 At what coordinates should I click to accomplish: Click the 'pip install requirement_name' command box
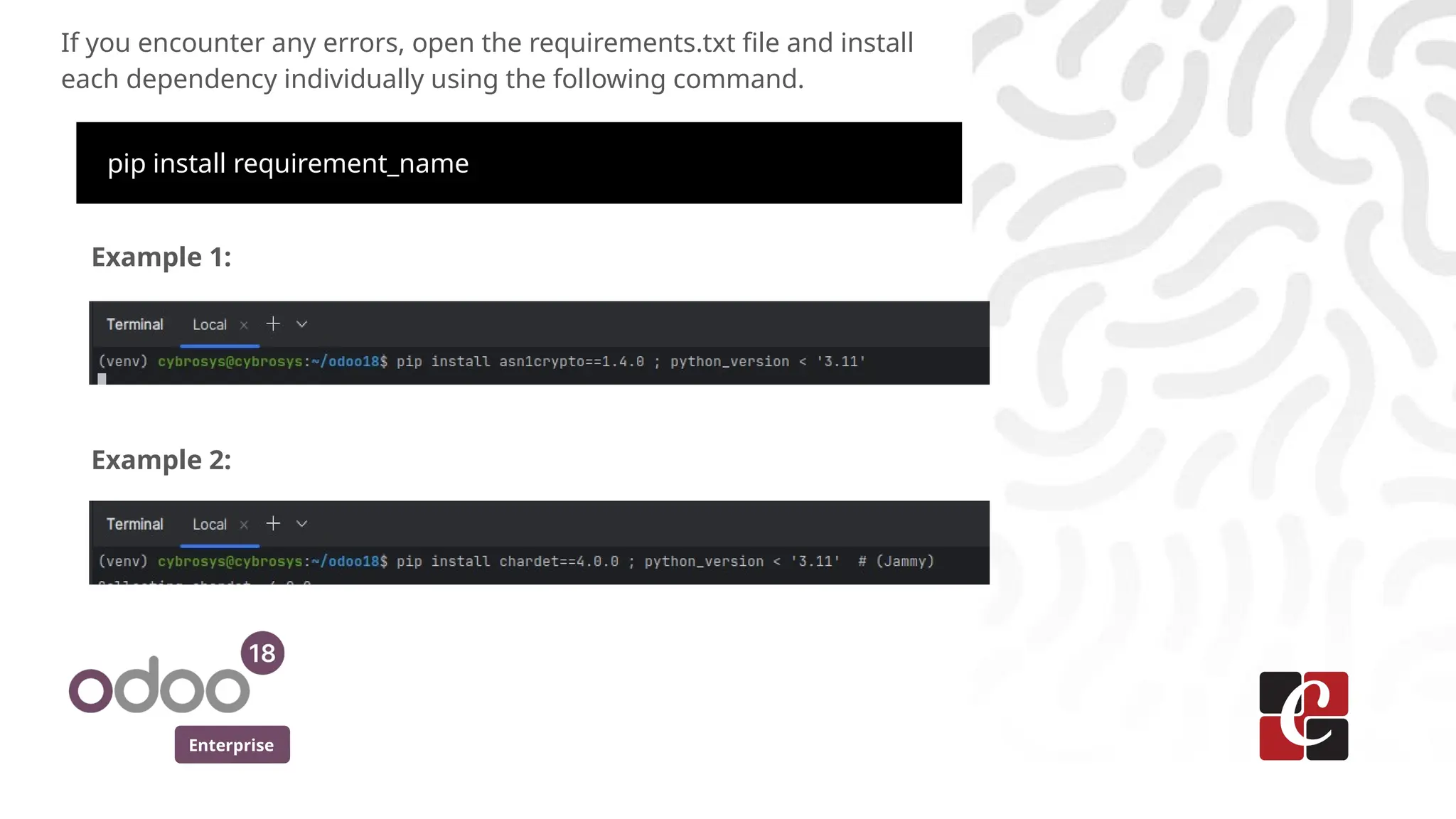pyautogui.click(x=519, y=163)
